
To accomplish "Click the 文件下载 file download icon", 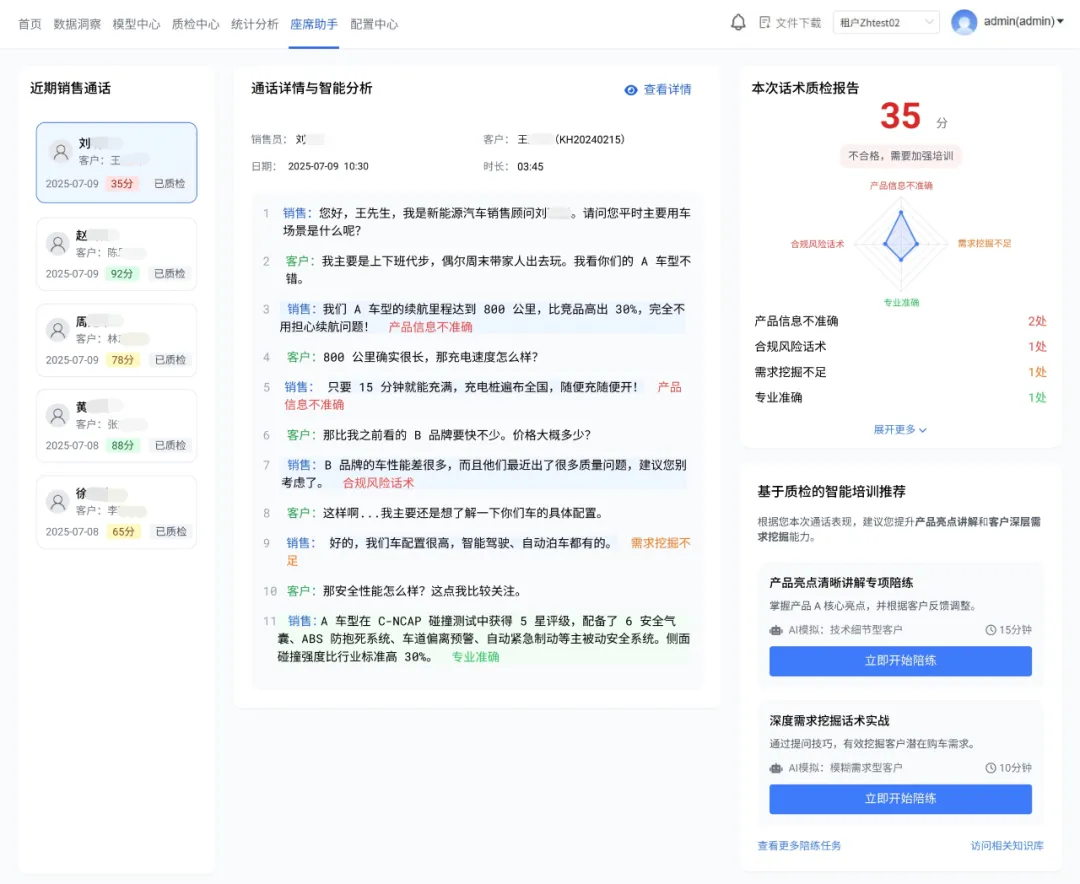I will 765,23.
